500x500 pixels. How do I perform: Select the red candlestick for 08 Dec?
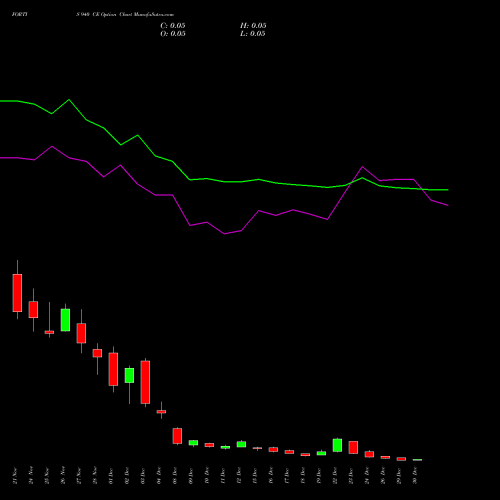pos(177,436)
